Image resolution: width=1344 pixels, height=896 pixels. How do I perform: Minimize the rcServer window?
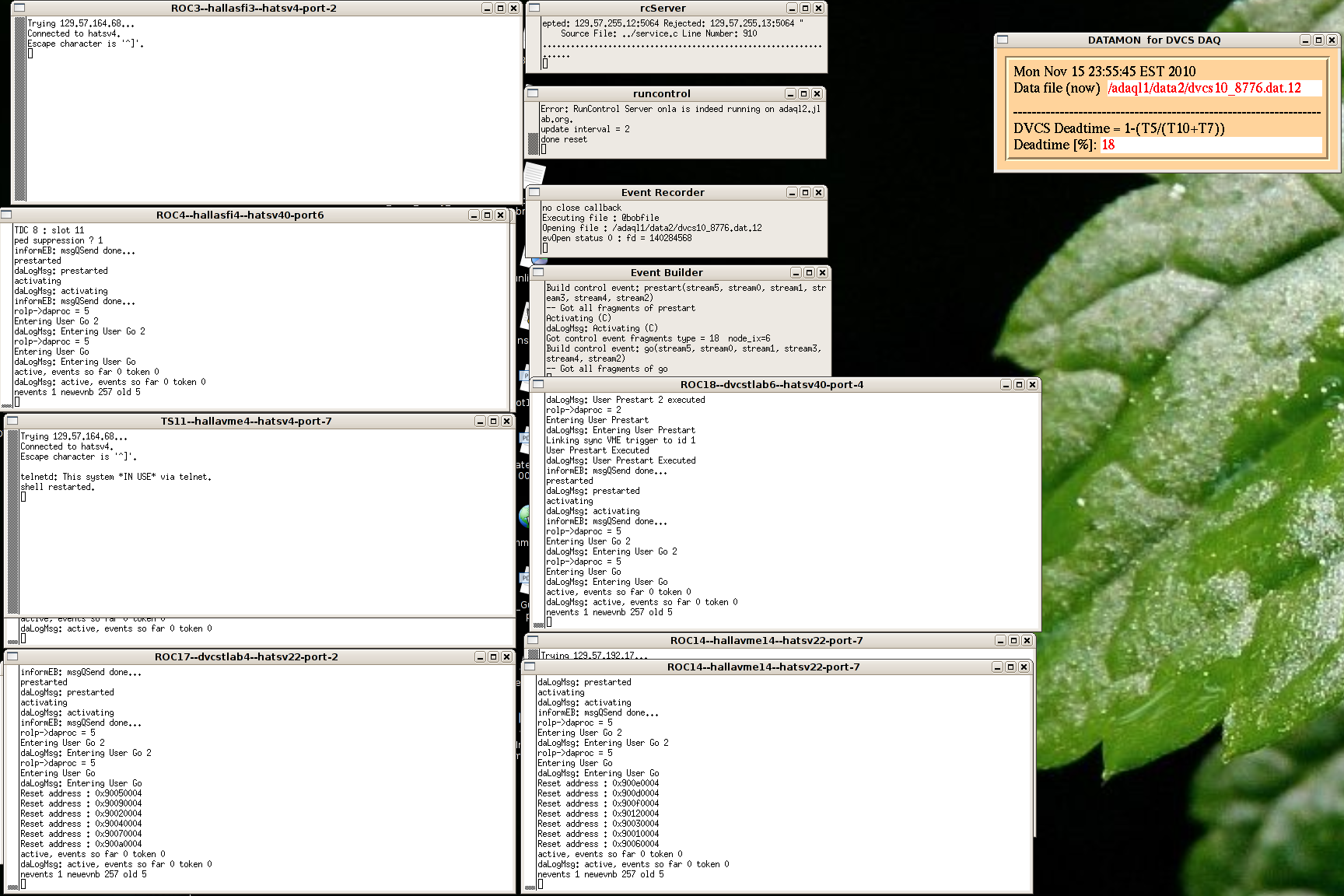pos(792,8)
